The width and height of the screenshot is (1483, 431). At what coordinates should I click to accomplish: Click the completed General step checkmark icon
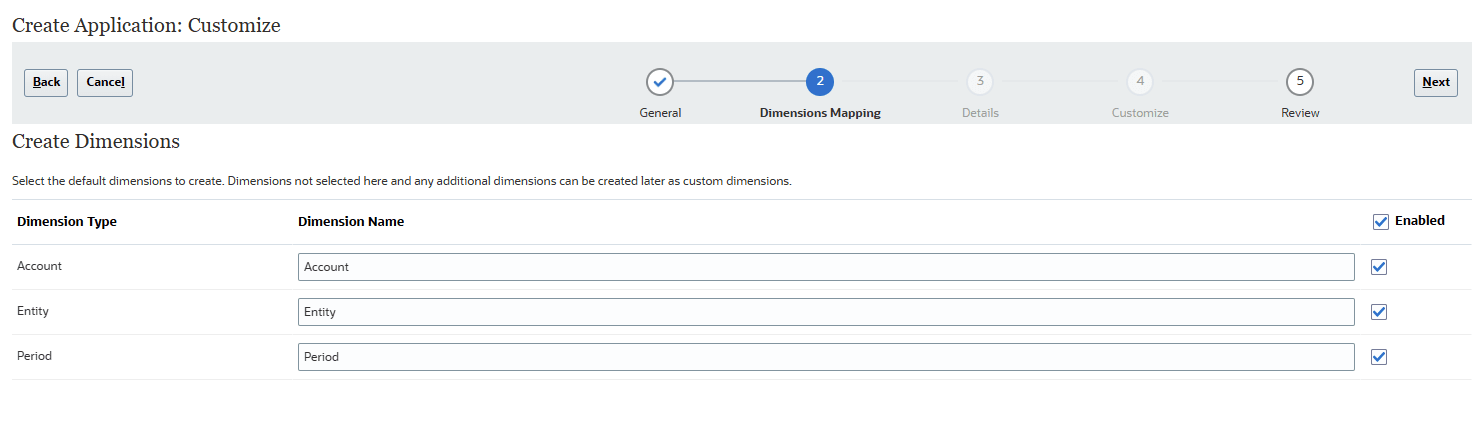pyautogui.click(x=660, y=82)
